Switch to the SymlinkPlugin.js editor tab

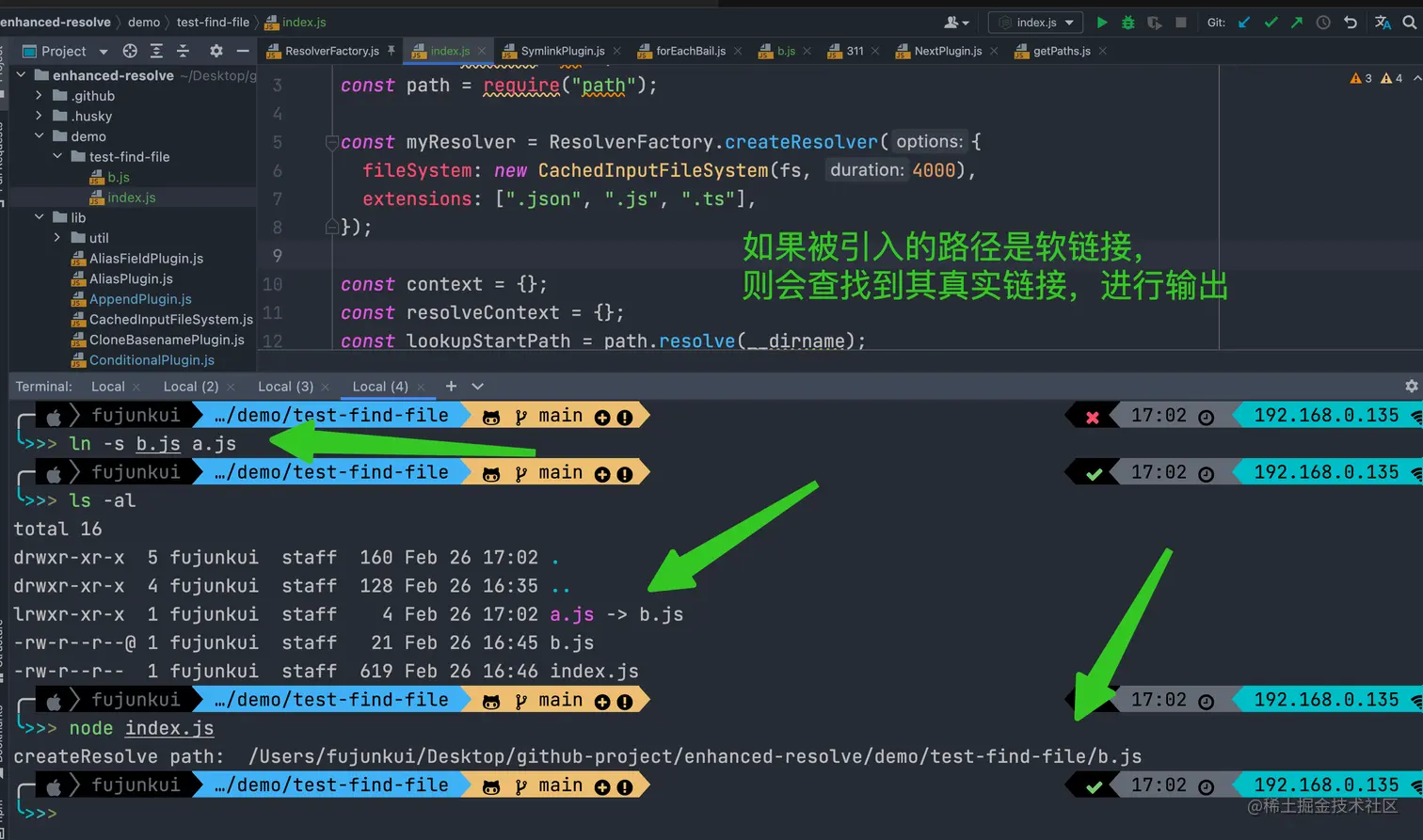[562, 51]
